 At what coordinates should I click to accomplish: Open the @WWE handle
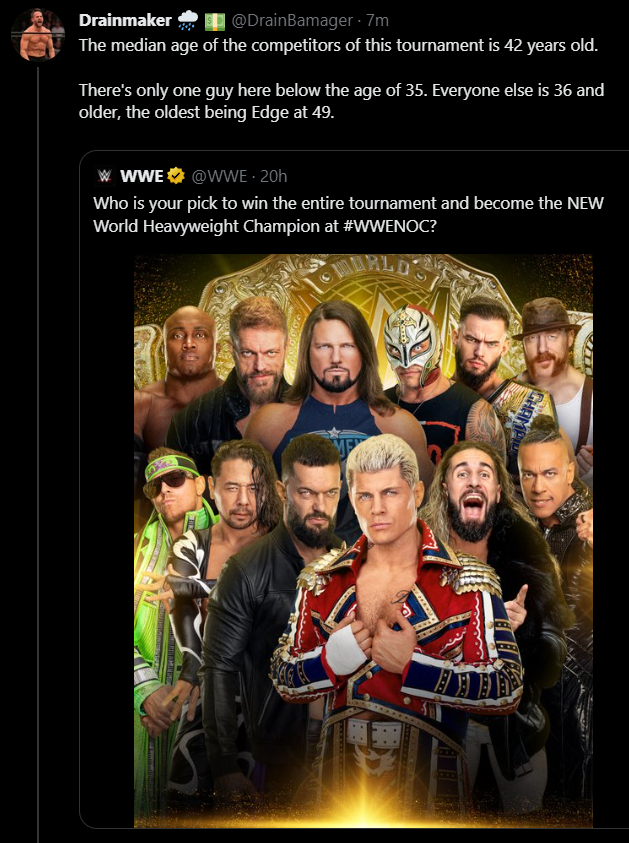pos(219,176)
